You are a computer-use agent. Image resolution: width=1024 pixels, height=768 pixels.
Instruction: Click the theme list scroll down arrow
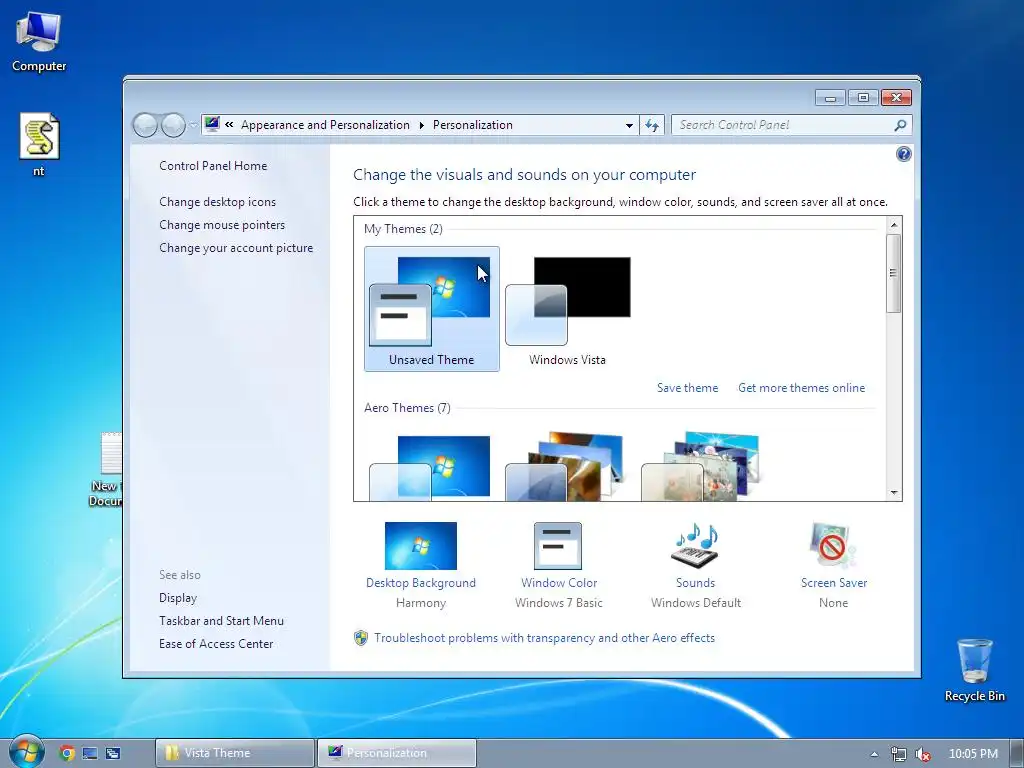(x=894, y=493)
